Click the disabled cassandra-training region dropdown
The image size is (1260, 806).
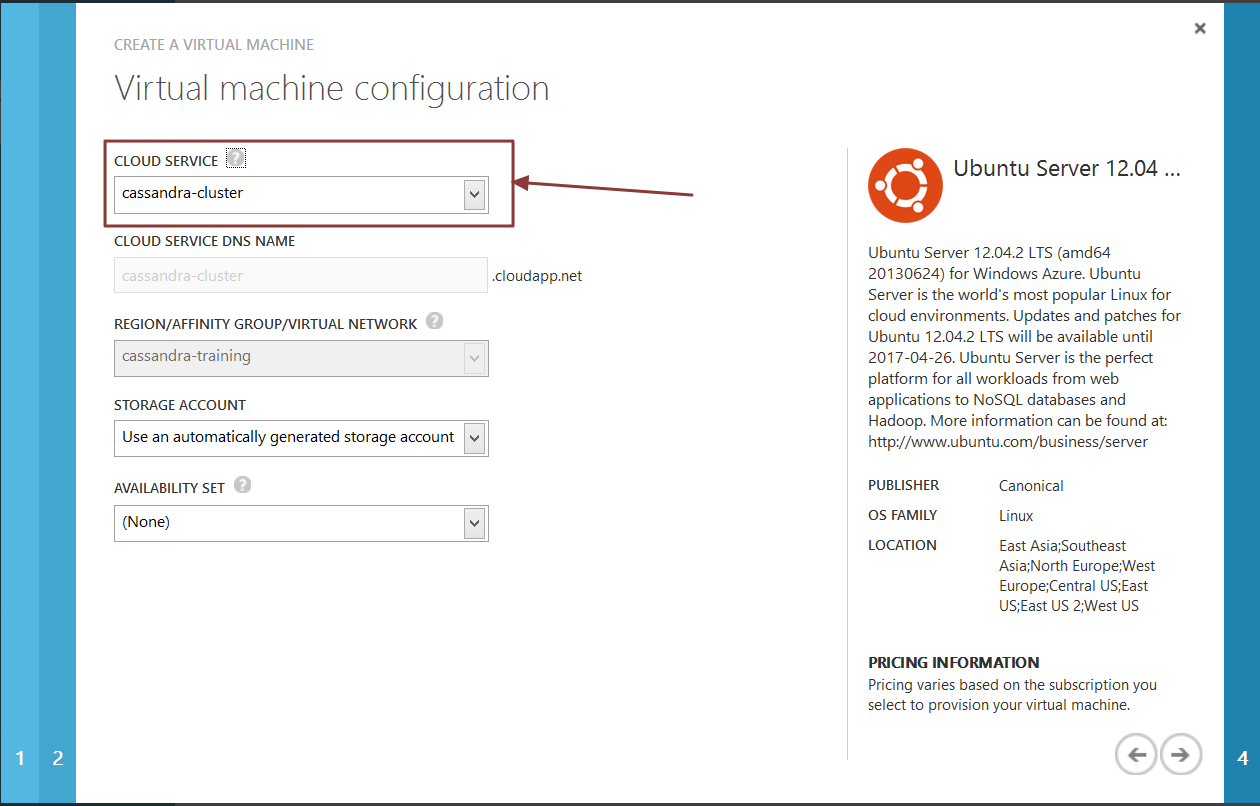click(301, 357)
